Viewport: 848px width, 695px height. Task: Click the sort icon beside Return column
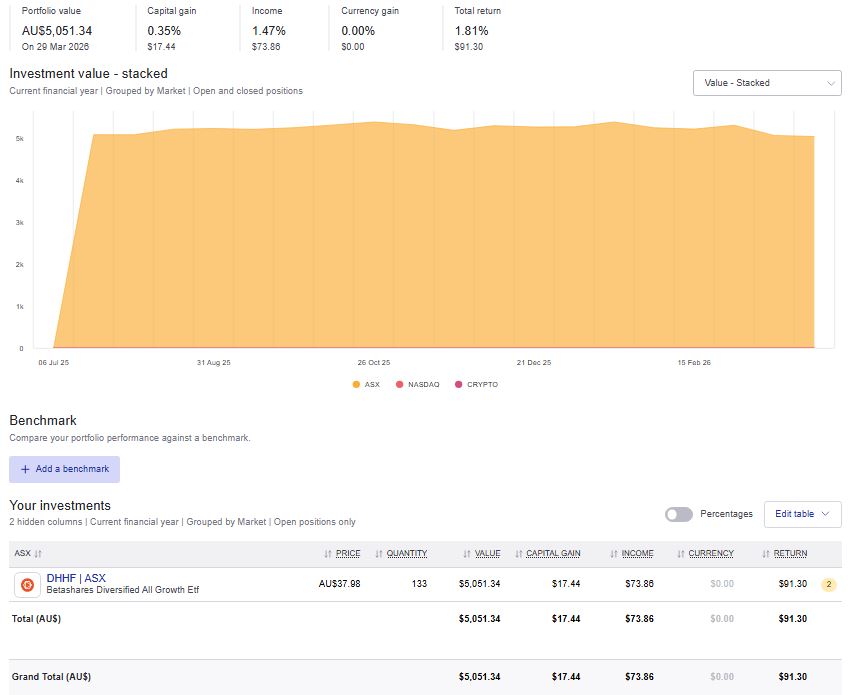pos(766,554)
